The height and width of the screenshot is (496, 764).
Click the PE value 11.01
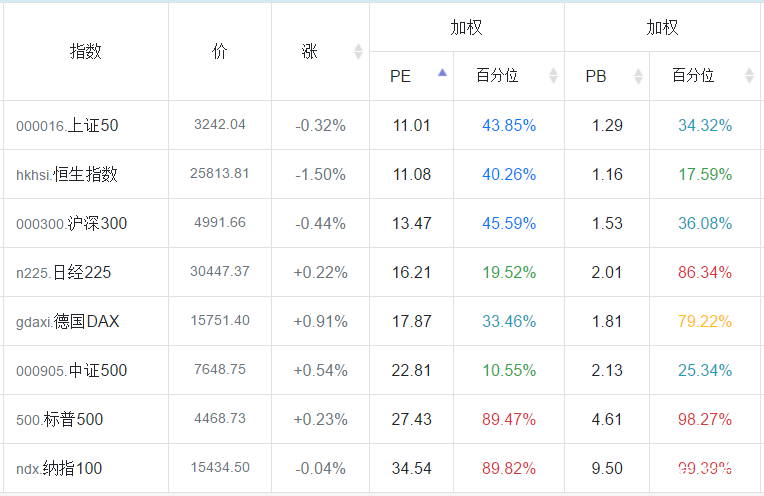click(412, 126)
